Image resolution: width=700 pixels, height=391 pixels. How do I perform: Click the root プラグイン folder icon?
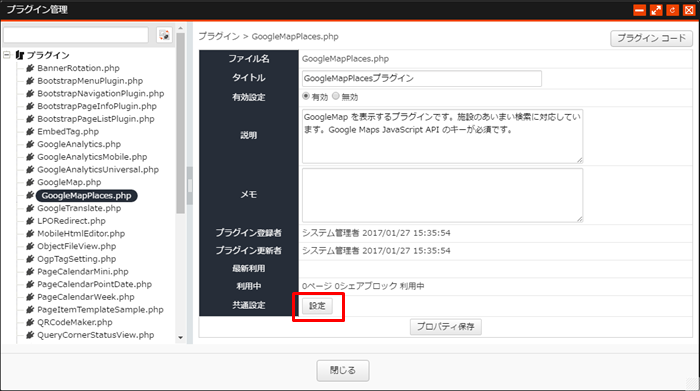(x=19, y=55)
